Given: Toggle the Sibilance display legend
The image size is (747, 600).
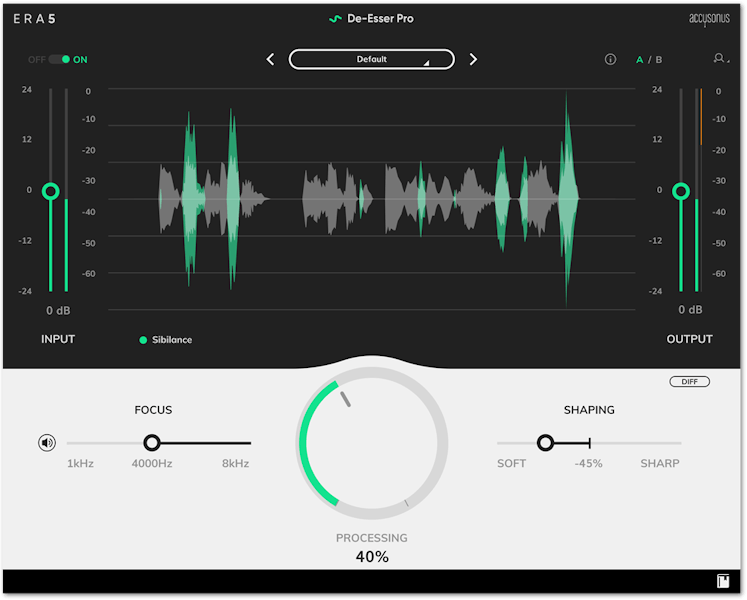Looking at the screenshot, I should [x=166, y=340].
